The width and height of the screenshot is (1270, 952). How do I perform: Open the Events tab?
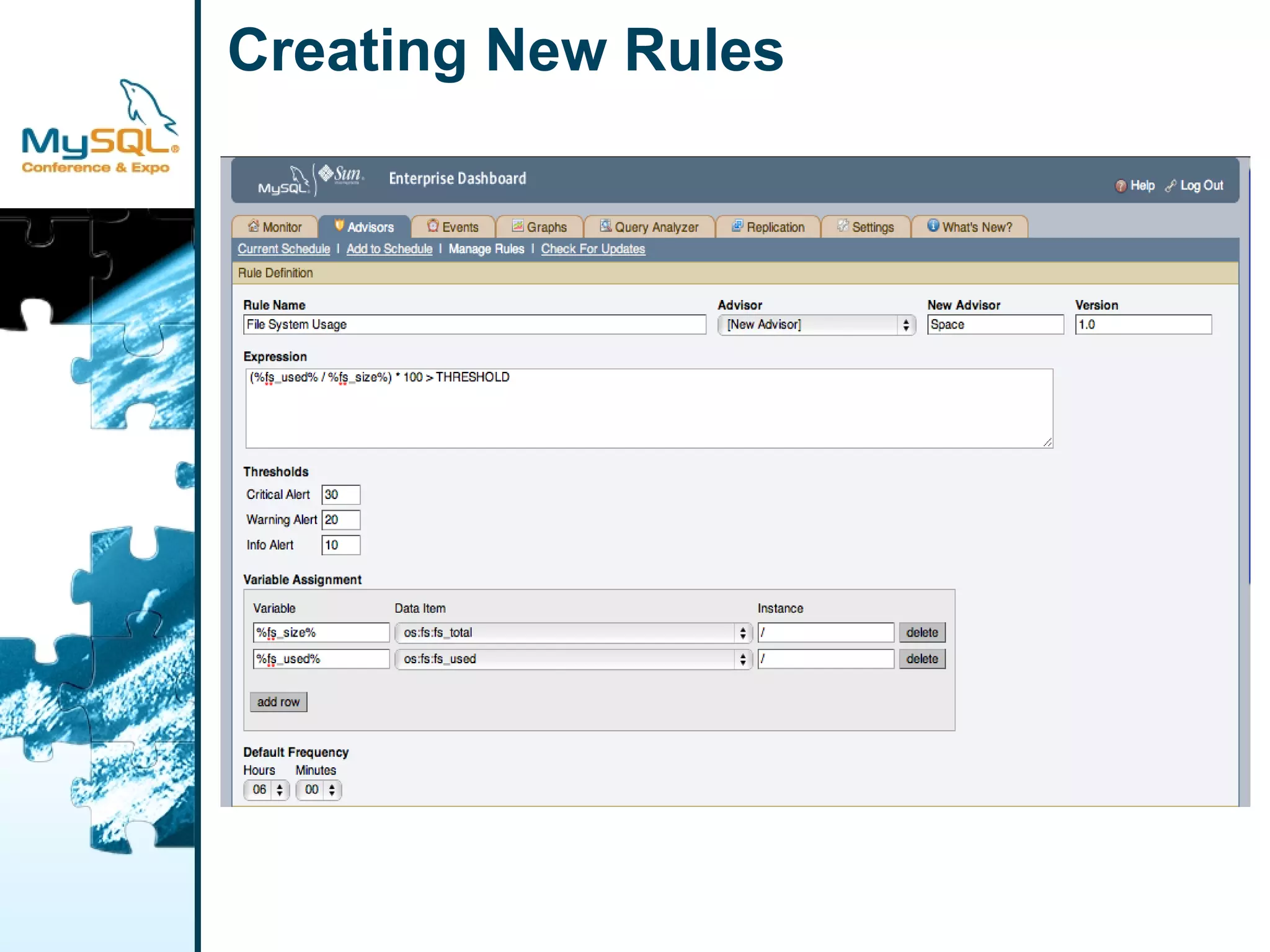(x=453, y=227)
